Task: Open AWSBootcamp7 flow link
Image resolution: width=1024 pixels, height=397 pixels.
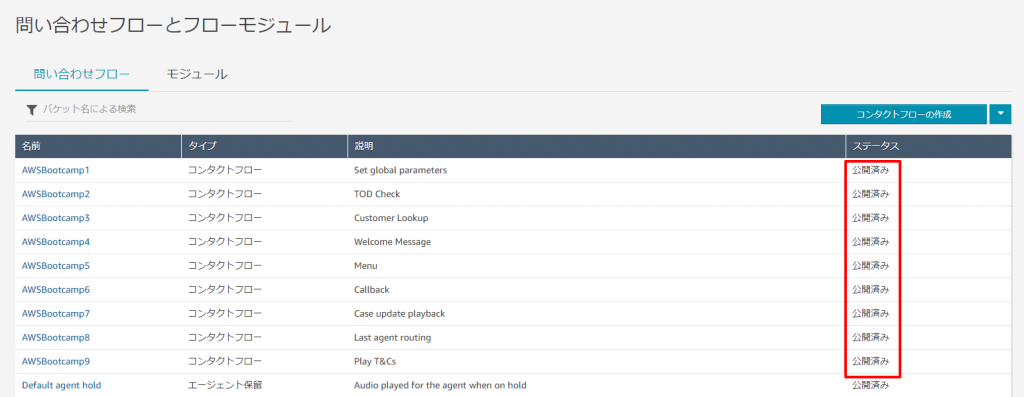Action: (56, 313)
